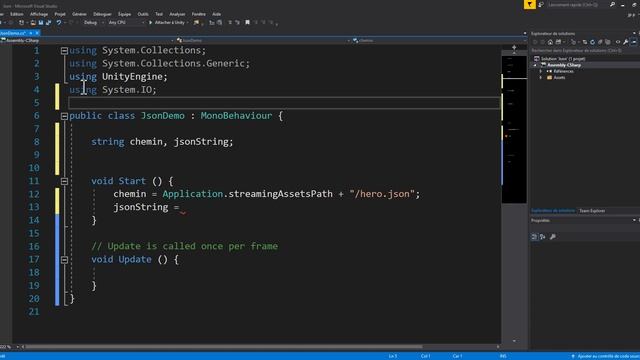Click the Home icon in Solution Explorer
The width and height of the screenshot is (640, 360).
click(550, 42)
